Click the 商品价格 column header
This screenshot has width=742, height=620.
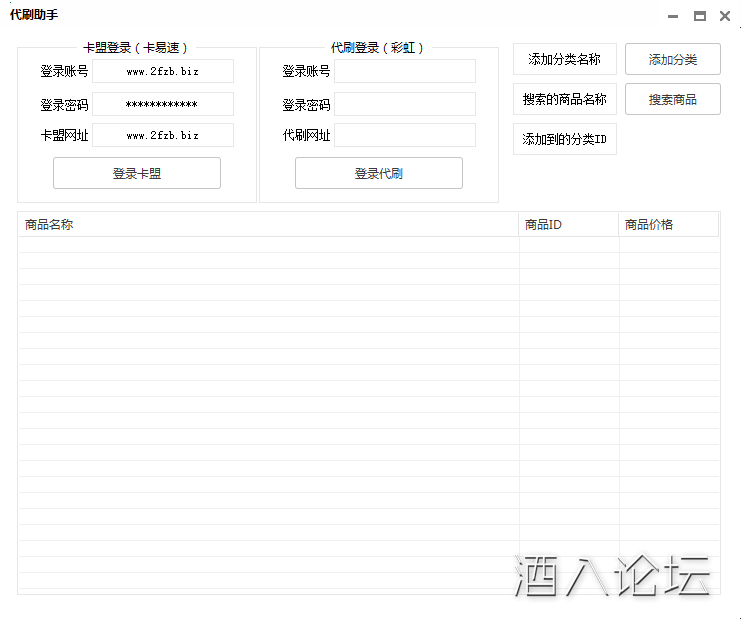point(668,225)
